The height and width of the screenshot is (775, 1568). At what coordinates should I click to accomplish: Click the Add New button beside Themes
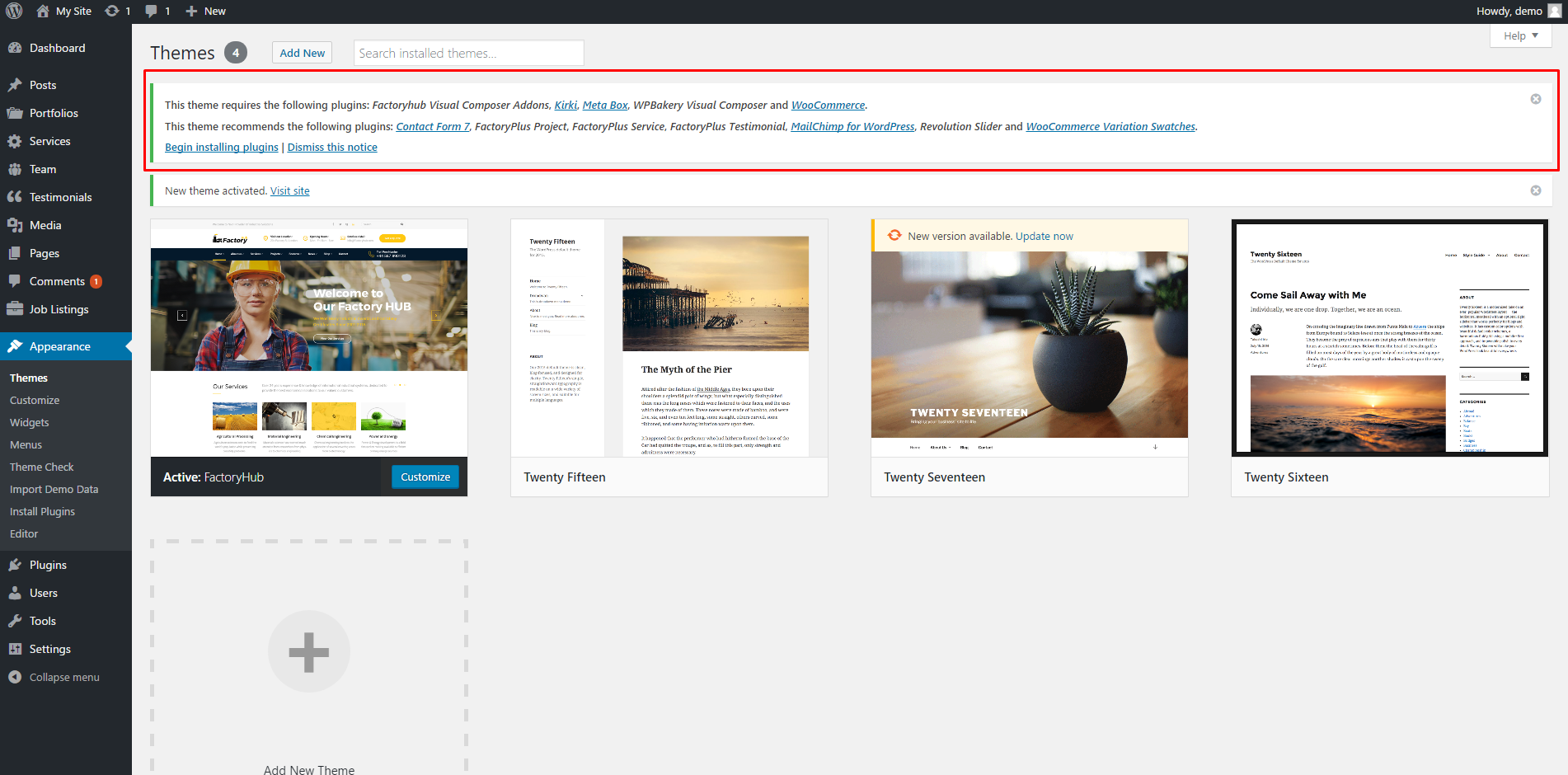302,53
